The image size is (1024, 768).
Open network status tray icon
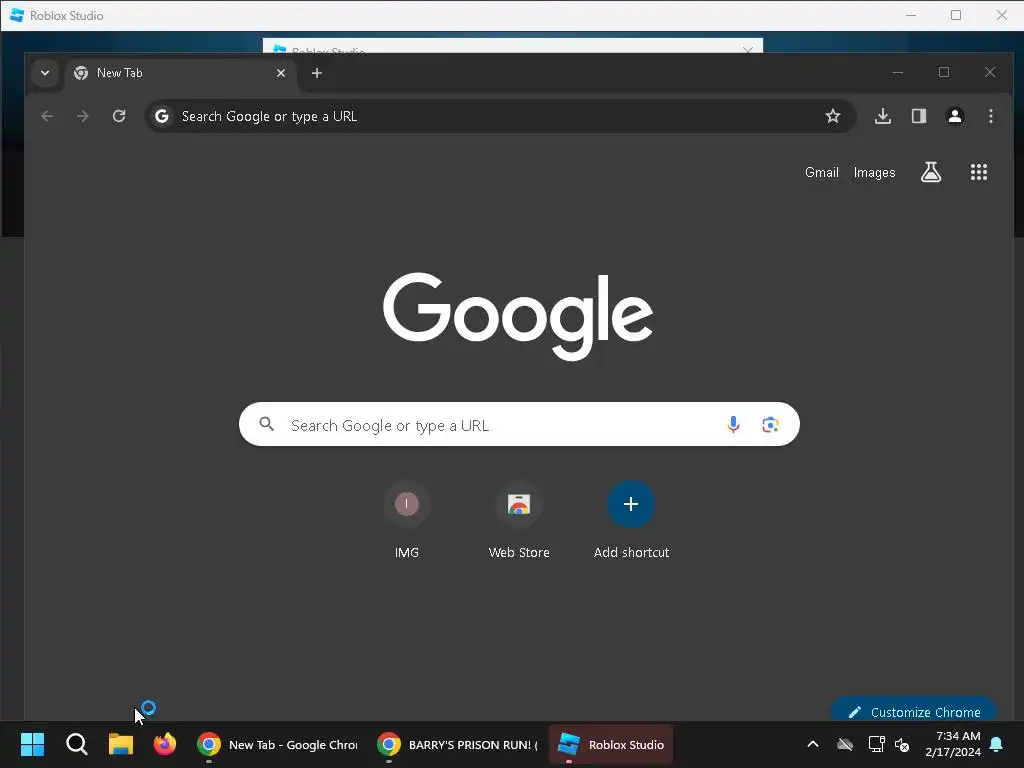(876, 744)
